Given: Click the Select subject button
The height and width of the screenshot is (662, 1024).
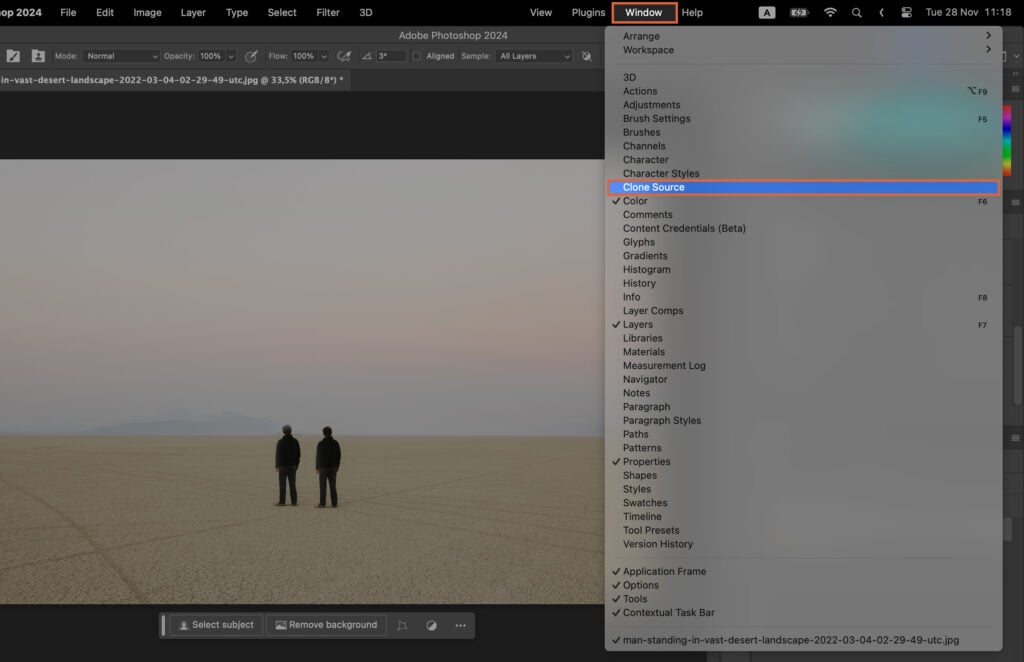Looking at the screenshot, I should point(215,624).
